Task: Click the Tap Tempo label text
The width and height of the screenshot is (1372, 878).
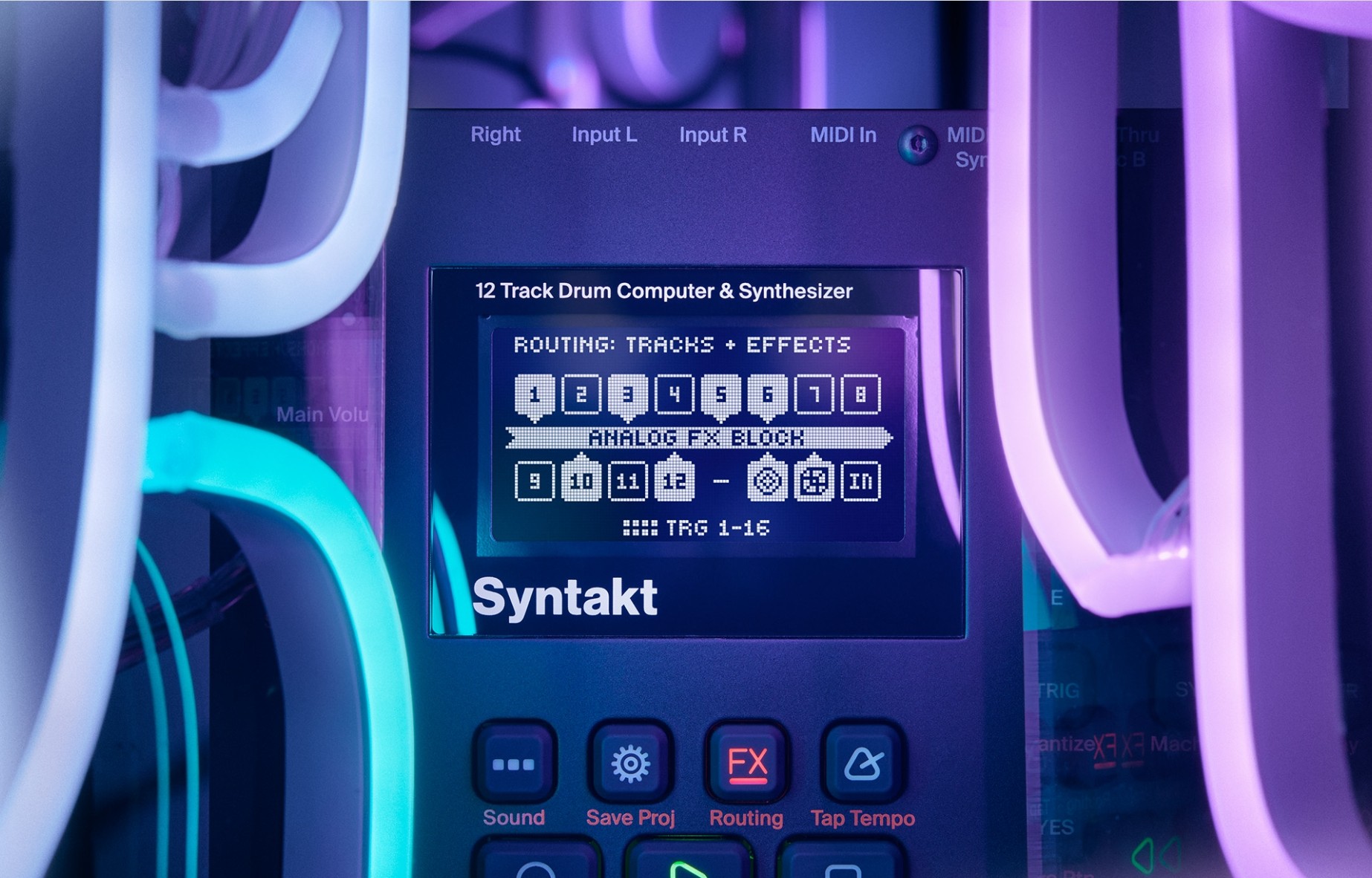Action: coord(863,819)
